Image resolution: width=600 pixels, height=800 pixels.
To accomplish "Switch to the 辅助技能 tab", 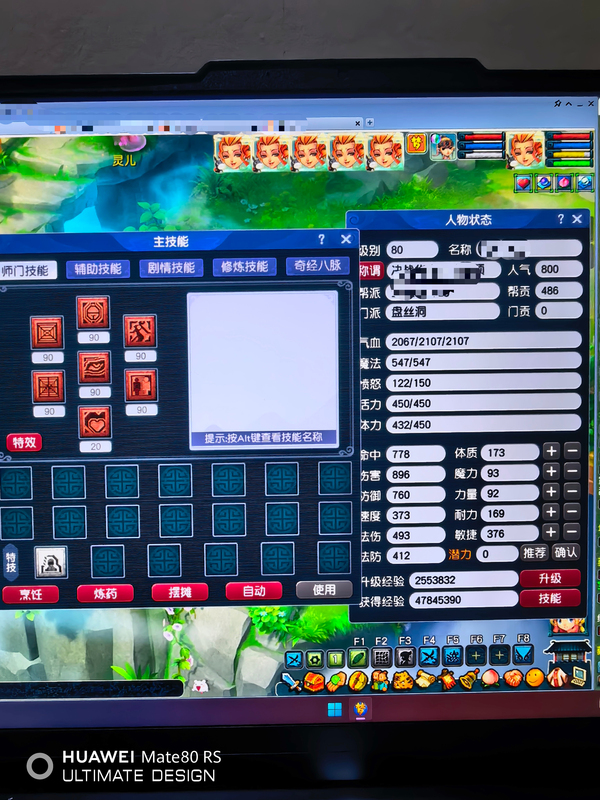I will [97, 268].
